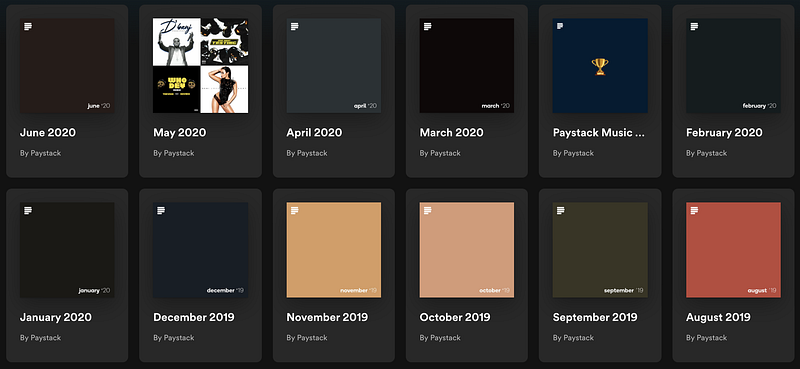This screenshot has width=800, height=369.
Task: Click the 'march '20' cover label
Action: (x=495, y=106)
